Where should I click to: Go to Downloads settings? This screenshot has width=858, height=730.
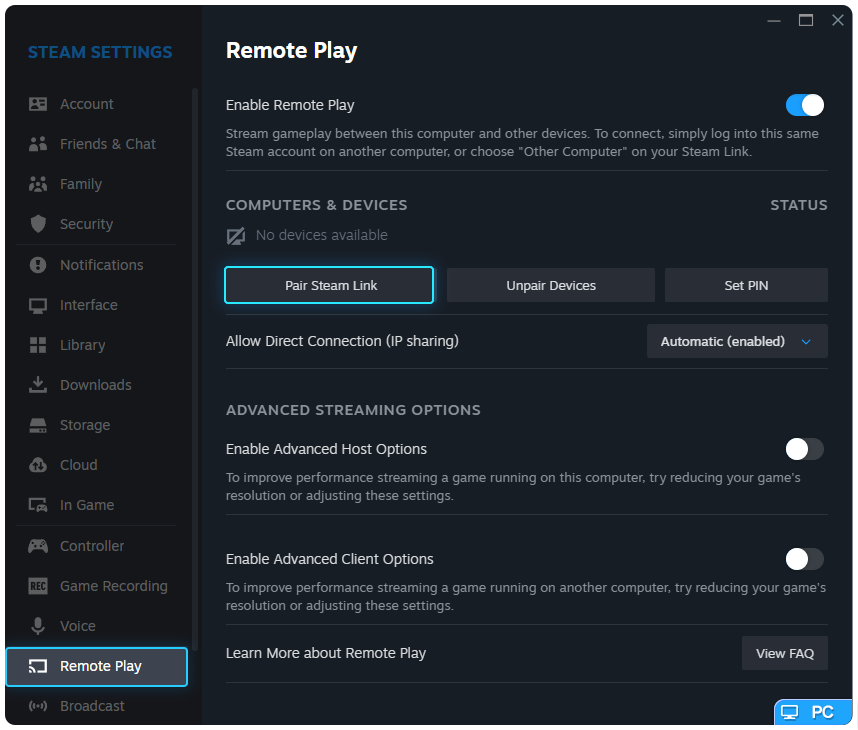point(97,385)
